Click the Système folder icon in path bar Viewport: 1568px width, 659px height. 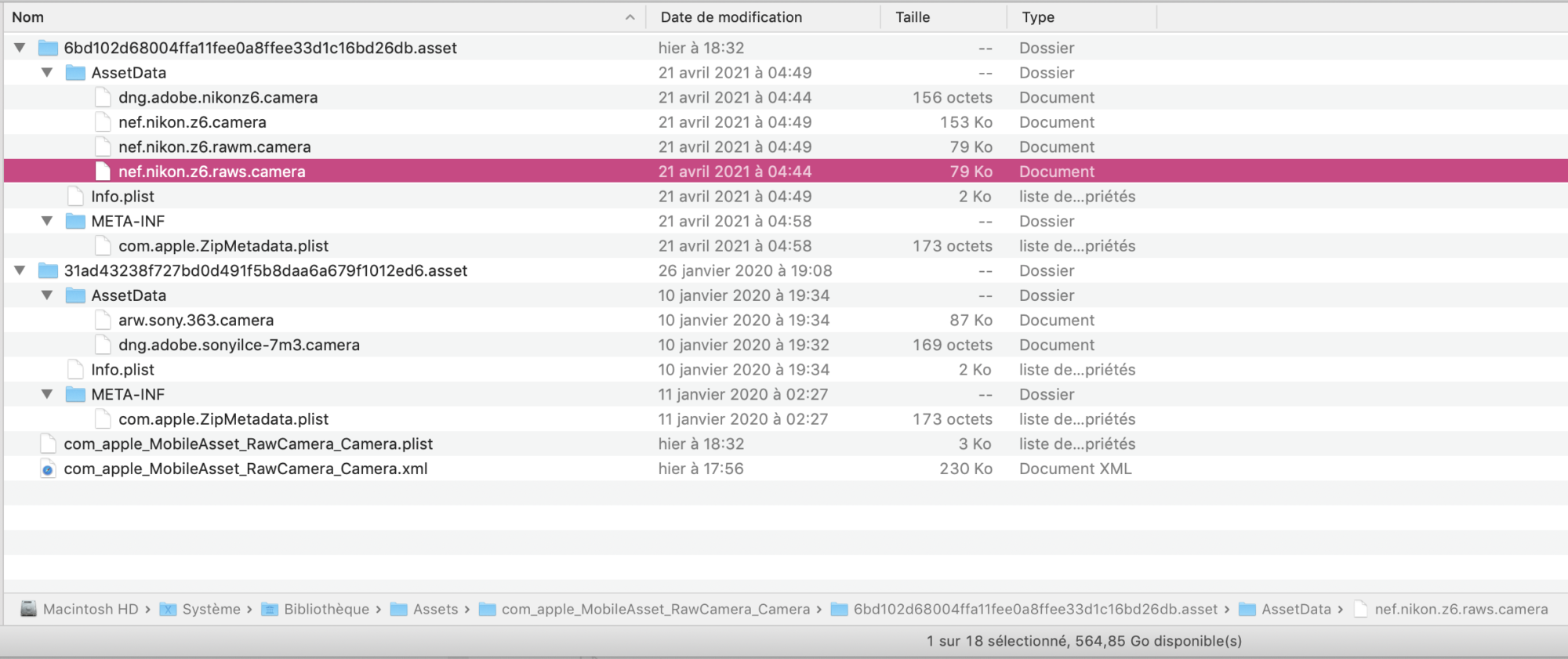(168, 609)
